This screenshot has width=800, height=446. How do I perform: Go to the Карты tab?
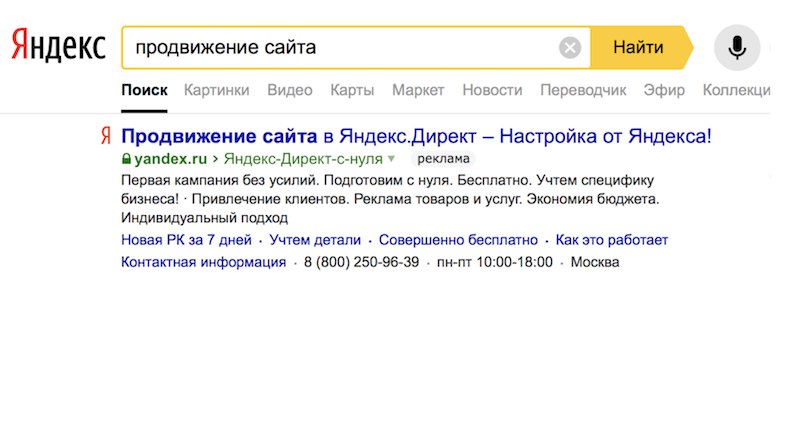(x=352, y=90)
